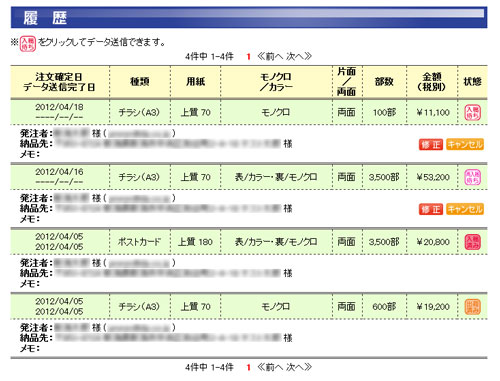Click モノクロ cell in the 100部 row
Screen dimensions: 500x381
(x=276, y=113)
